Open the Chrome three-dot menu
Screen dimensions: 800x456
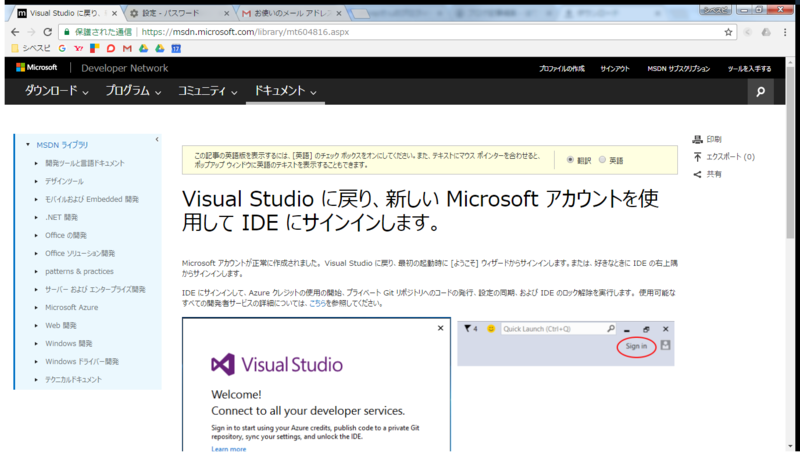point(785,32)
